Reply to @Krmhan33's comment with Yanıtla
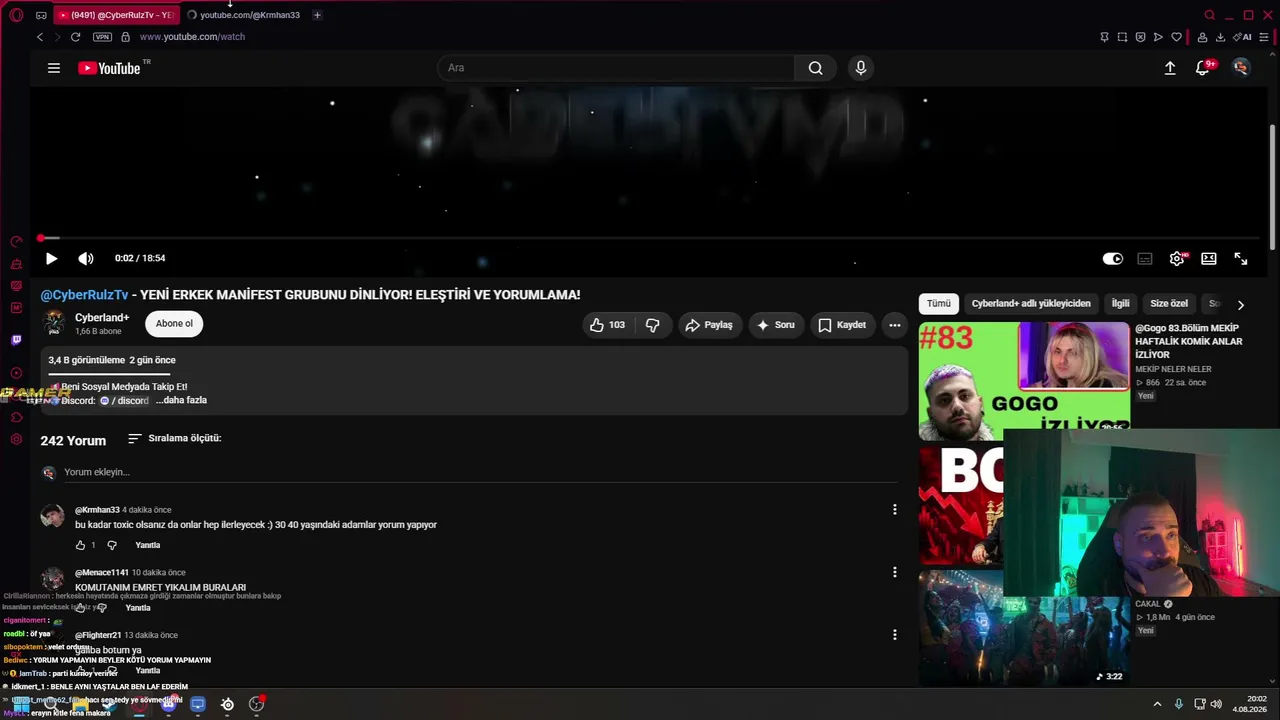Viewport: 1280px width, 720px height. click(x=148, y=545)
